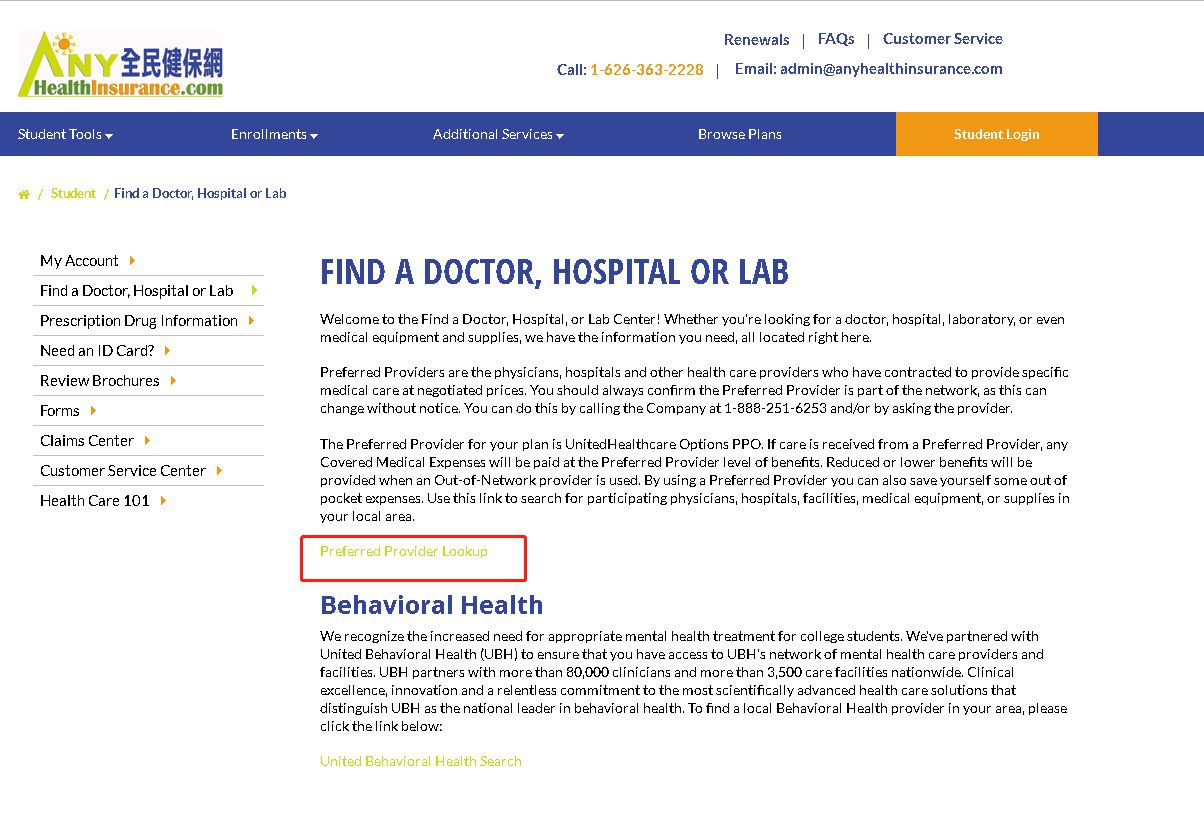
Task: Click email admin@anyhealthinsurance.com
Action: pyautogui.click(x=891, y=69)
